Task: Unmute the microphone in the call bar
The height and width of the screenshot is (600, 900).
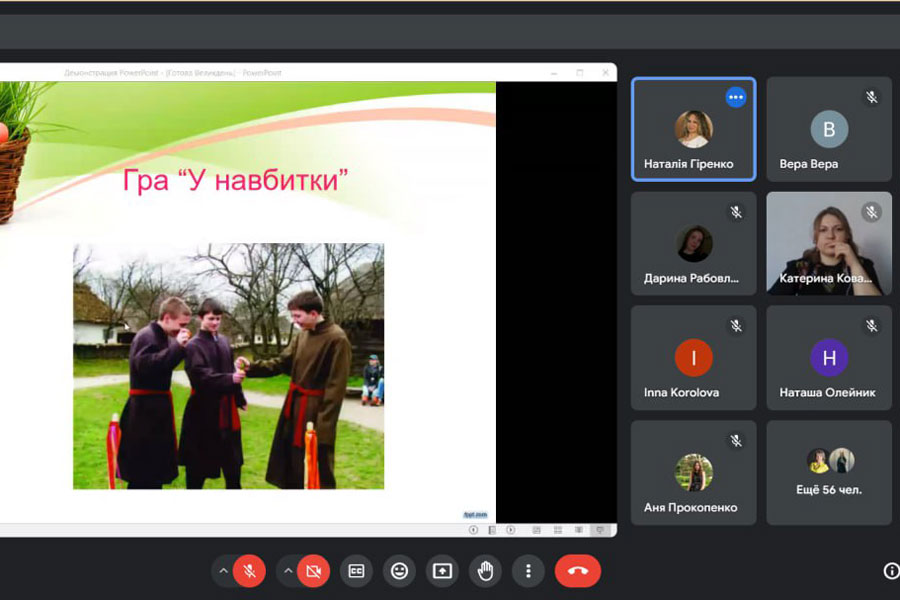Action: click(249, 571)
